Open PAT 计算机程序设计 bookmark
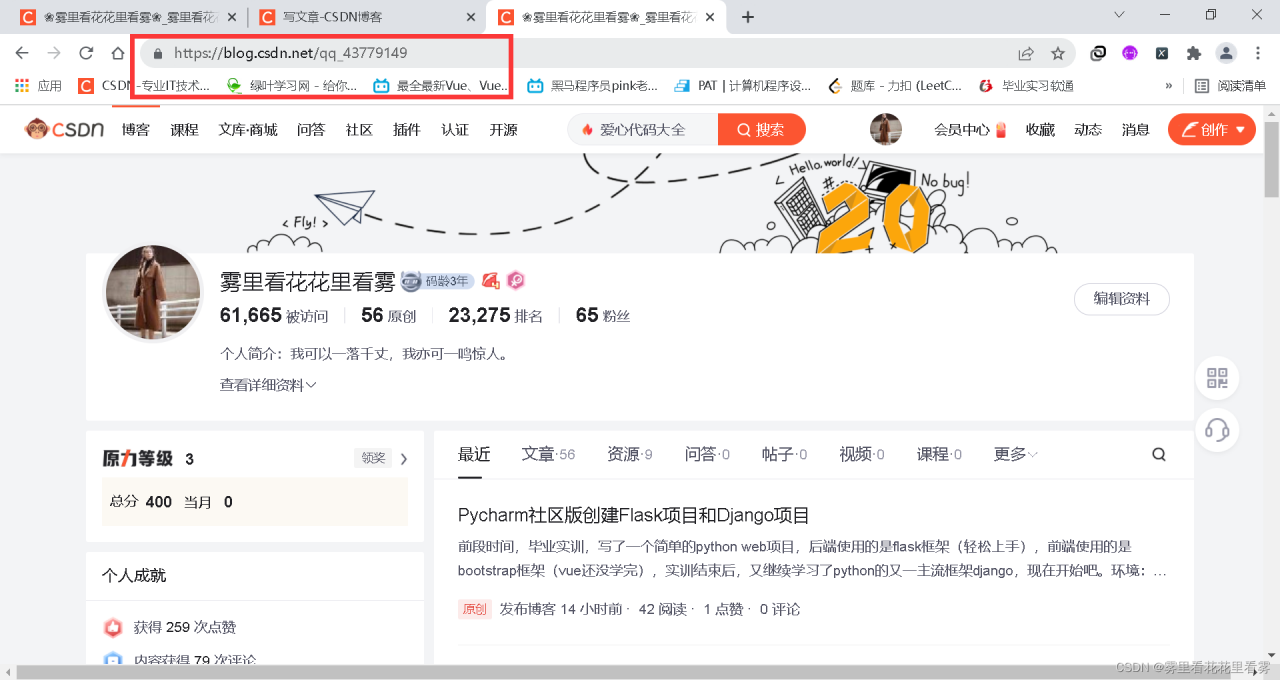1280x680 pixels. pyautogui.click(x=743, y=86)
